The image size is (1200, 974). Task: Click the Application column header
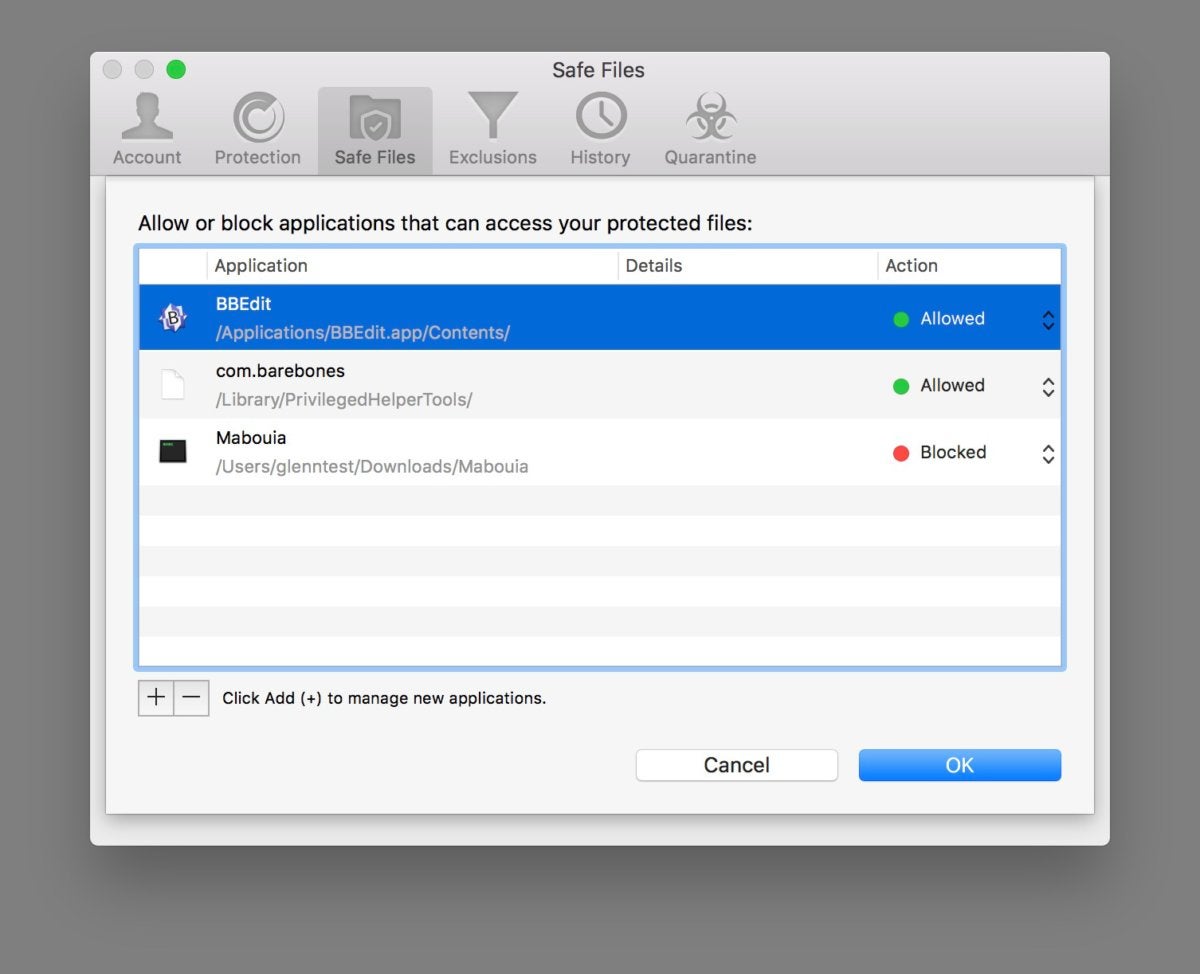261,266
